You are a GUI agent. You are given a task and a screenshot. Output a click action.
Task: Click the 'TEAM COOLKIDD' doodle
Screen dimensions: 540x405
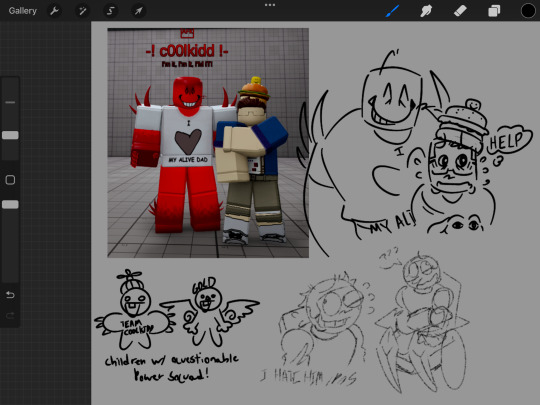tap(135, 309)
